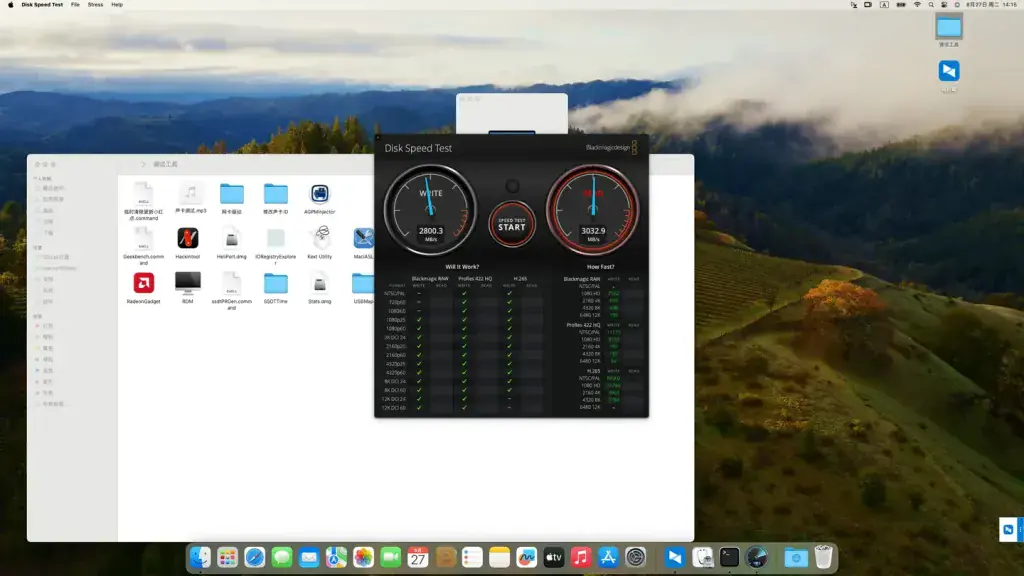Open Terminal from the Dock
The width and height of the screenshot is (1024, 576).
point(729,557)
